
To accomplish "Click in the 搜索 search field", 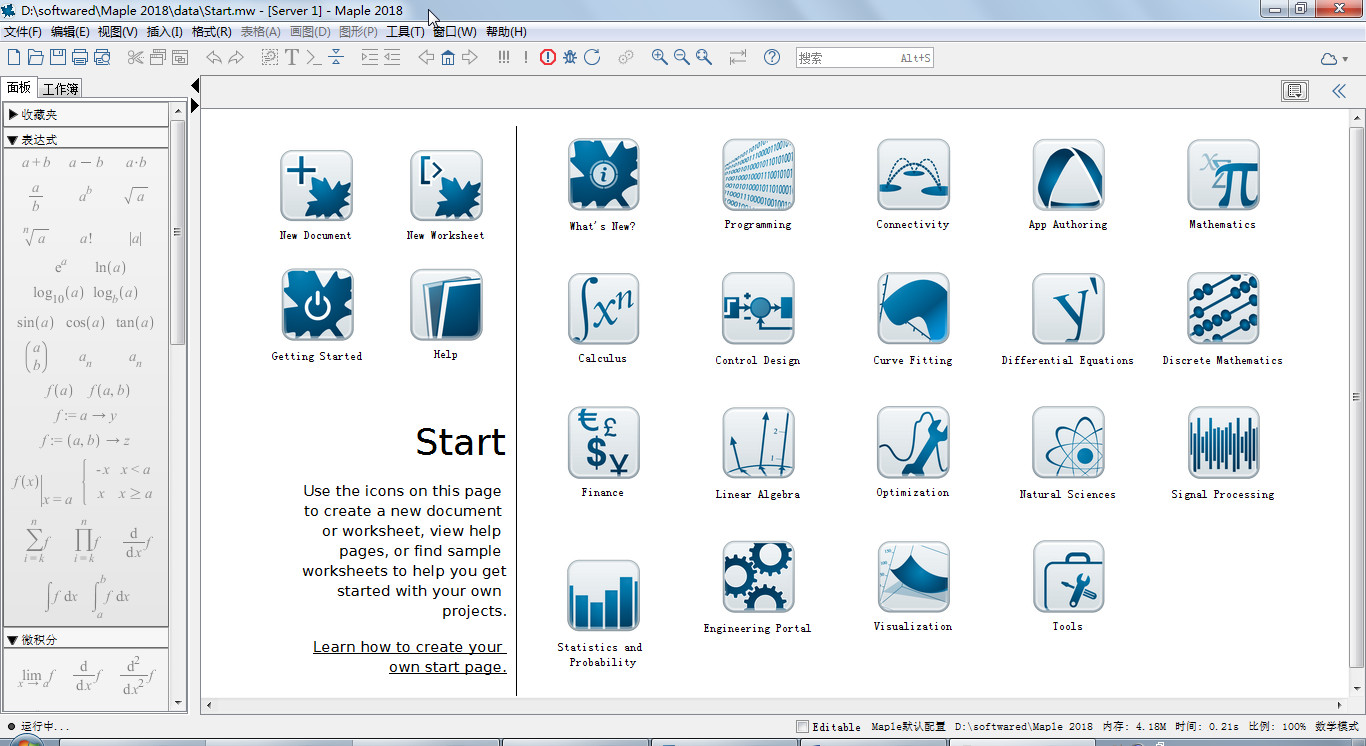I will [845, 58].
